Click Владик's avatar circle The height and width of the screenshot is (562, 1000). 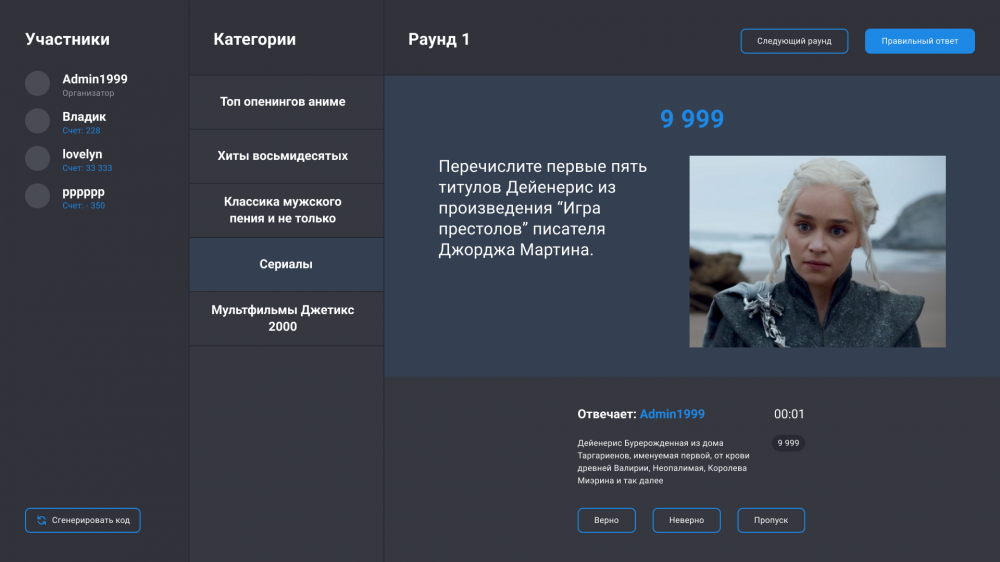[38, 121]
